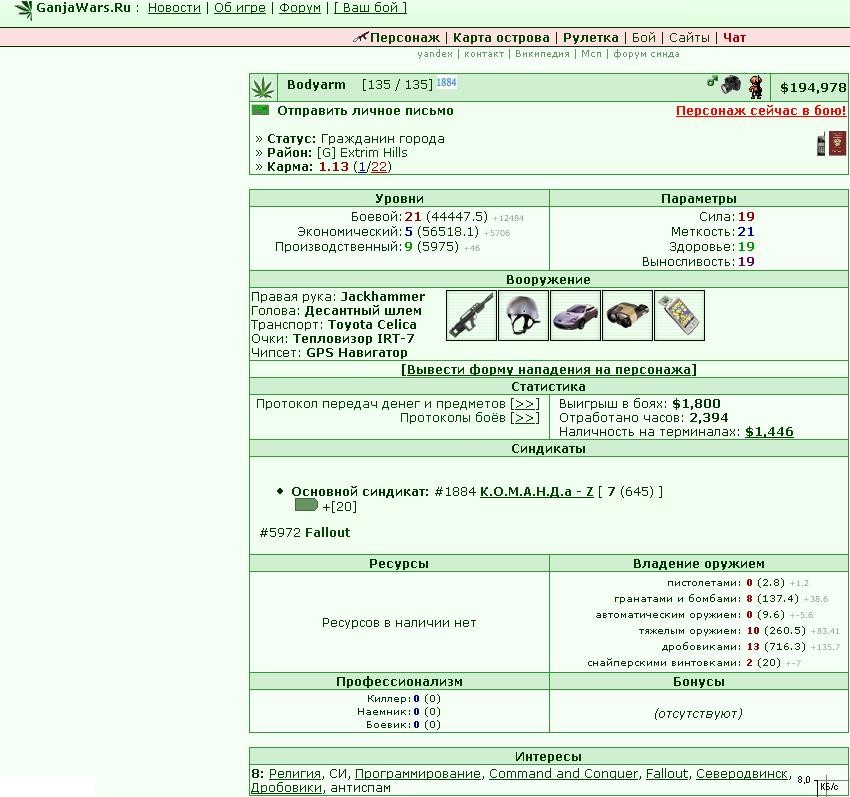The image size is (850, 797).
Task: Click the Северодвинск interest link
Action: [742, 774]
